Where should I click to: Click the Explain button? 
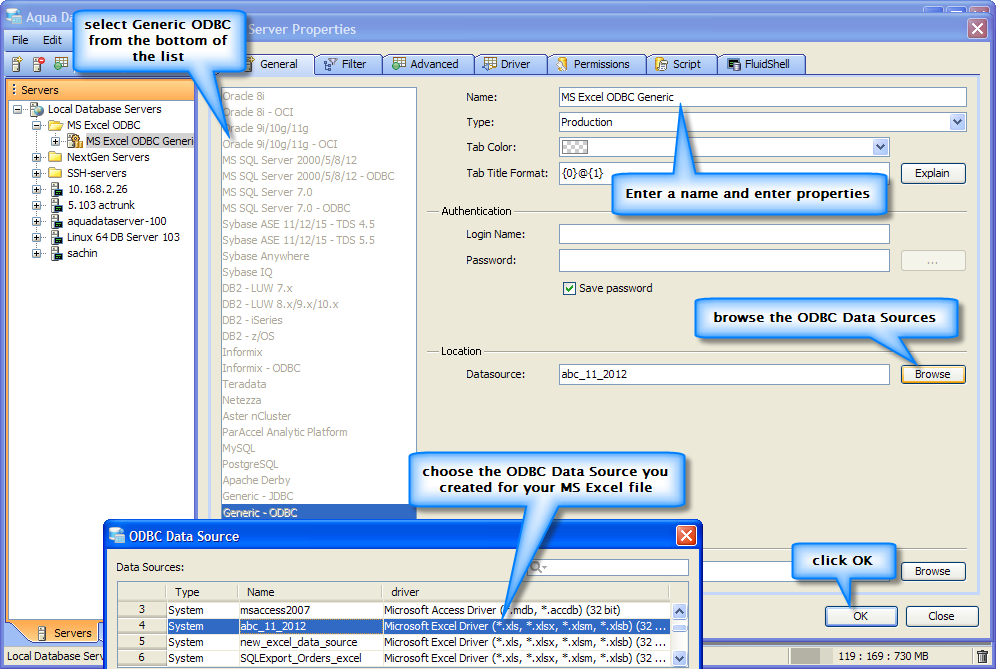click(932, 173)
